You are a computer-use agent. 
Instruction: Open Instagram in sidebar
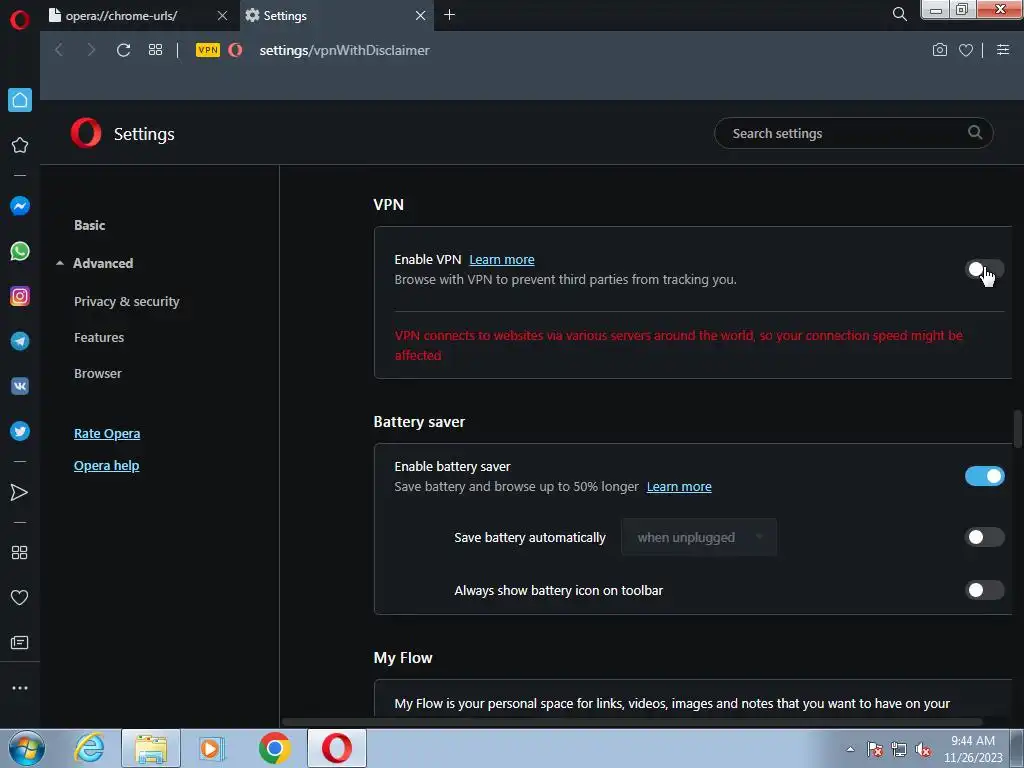point(20,296)
